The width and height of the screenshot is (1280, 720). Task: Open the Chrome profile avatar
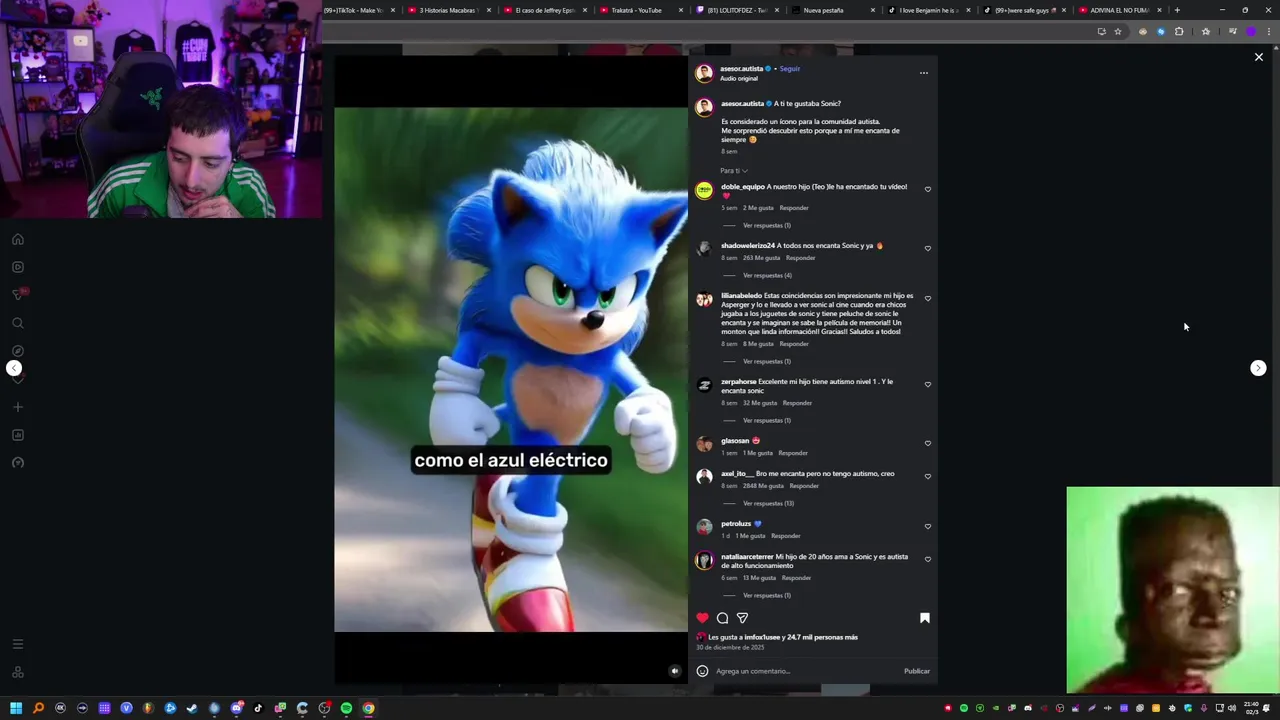[1250, 31]
